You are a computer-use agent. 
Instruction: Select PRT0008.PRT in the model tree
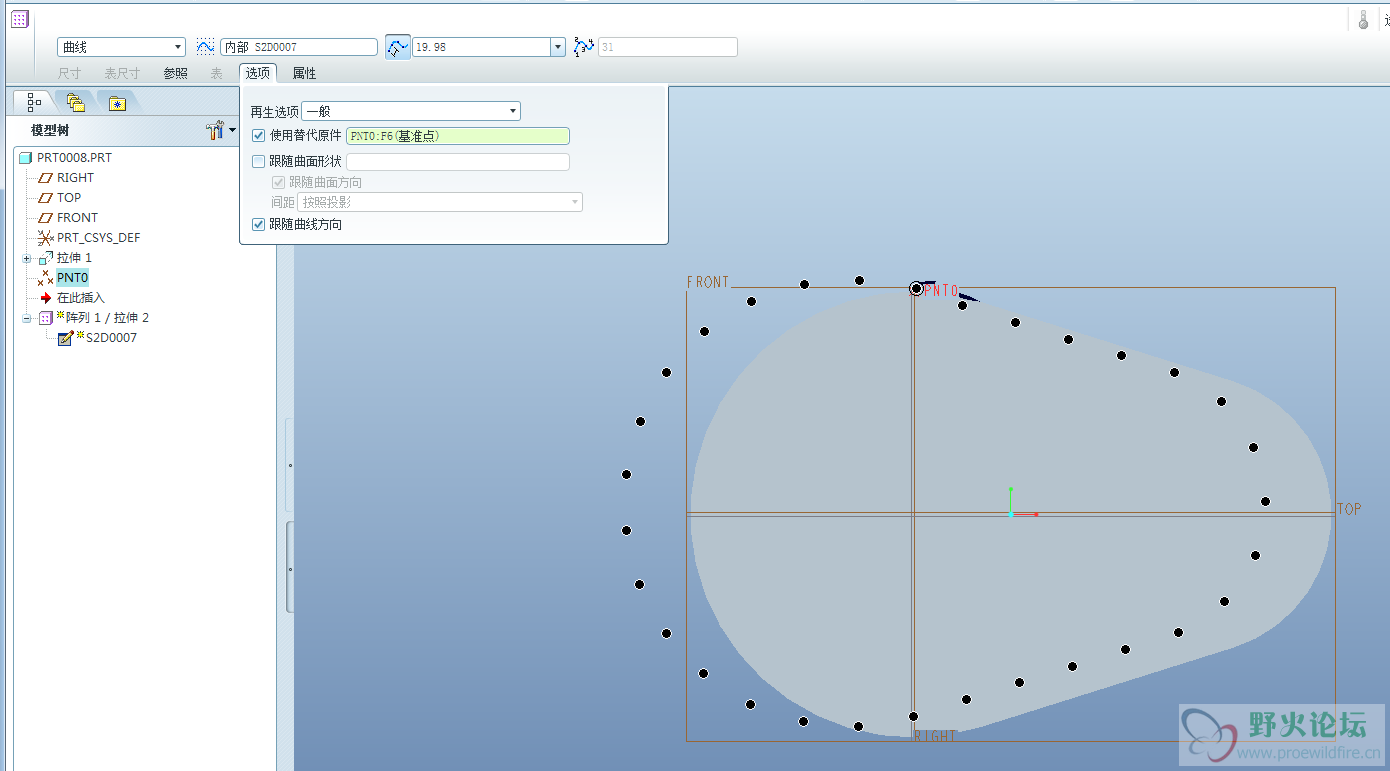click(x=74, y=157)
